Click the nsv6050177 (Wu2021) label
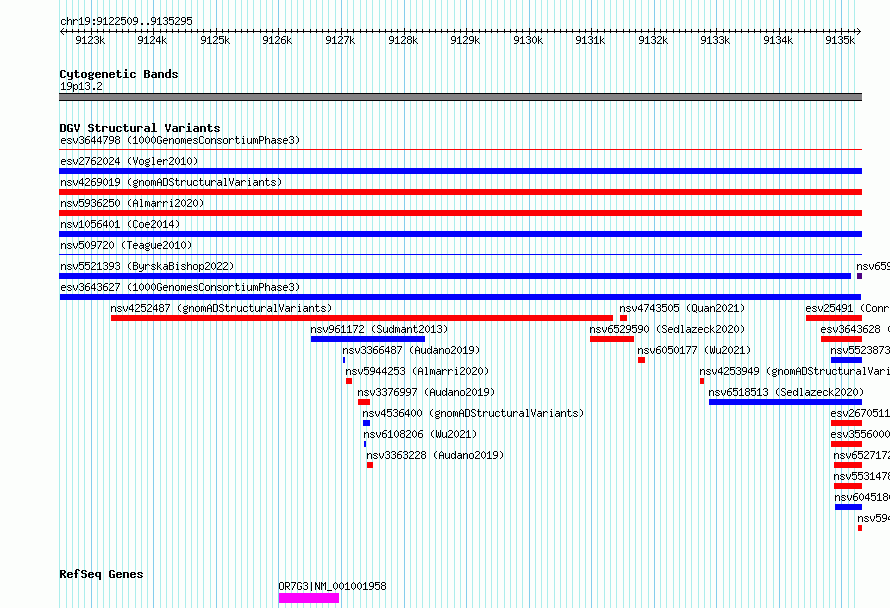 tap(694, 350)
